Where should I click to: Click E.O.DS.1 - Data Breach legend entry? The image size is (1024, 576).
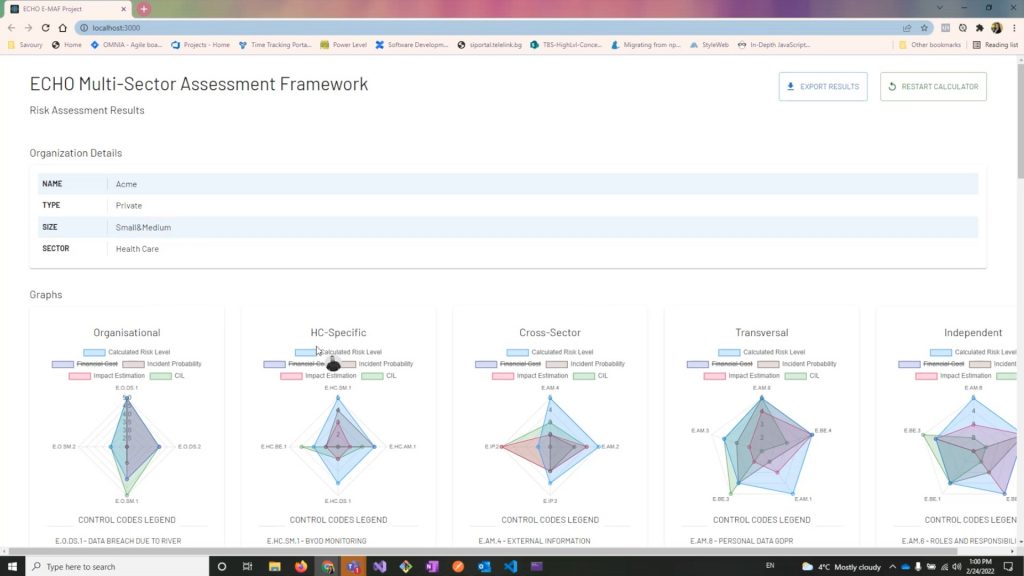pos(118,541)
